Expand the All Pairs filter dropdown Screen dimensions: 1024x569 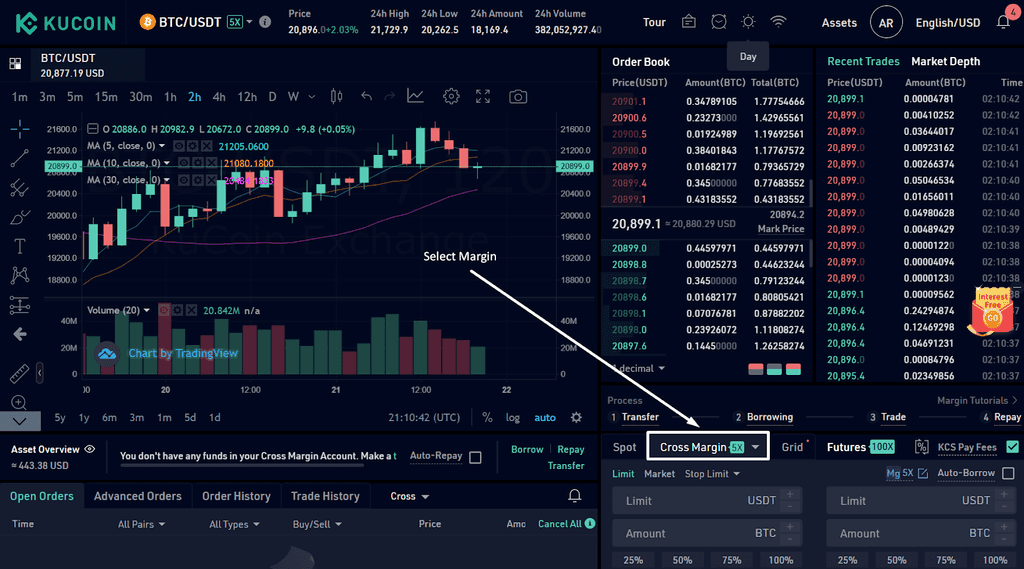pyautogui.click(x=141, y=524)
